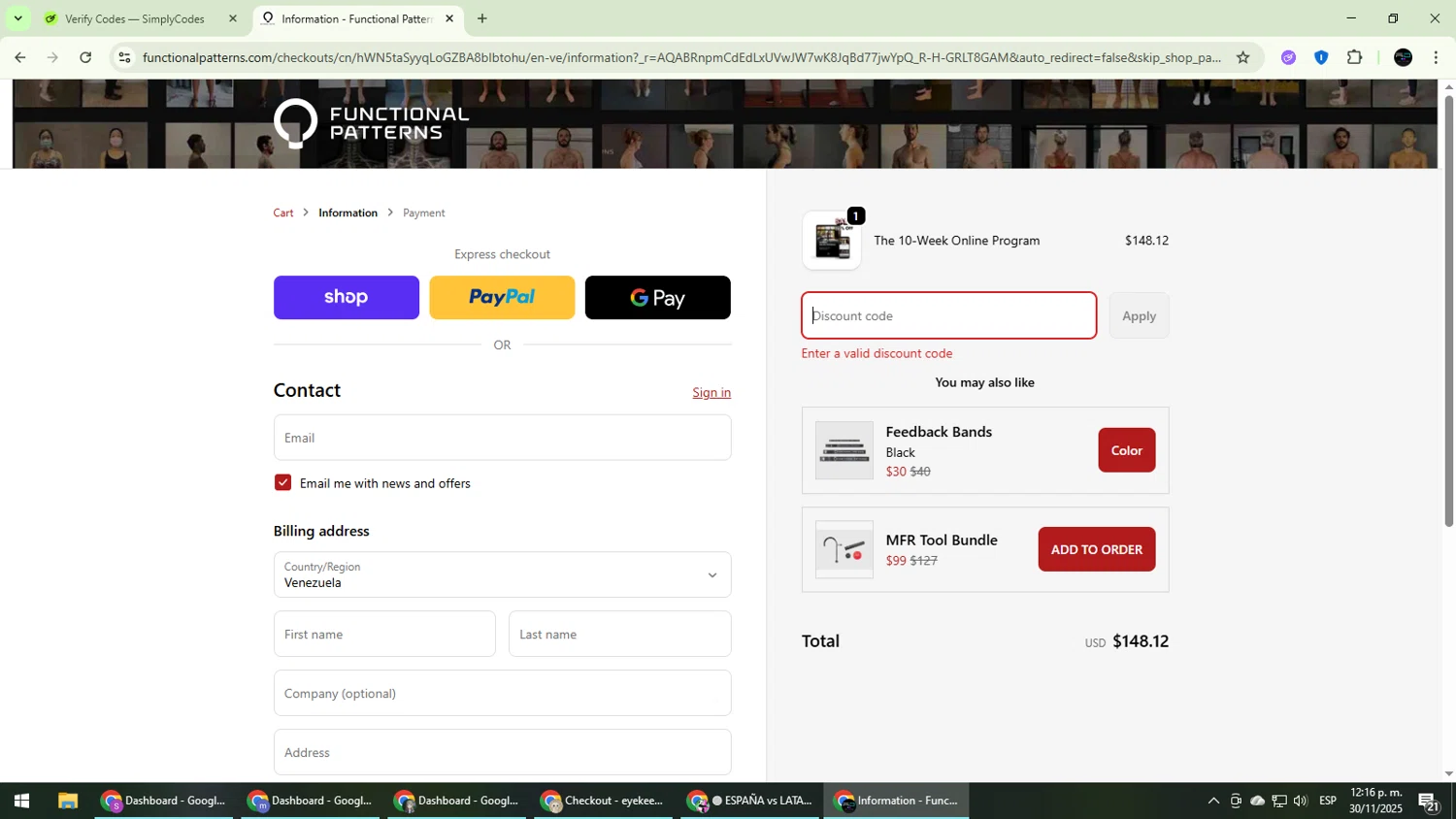
Task: Open the 10-Week Online Program thumbnail
Action: (832, 241)
